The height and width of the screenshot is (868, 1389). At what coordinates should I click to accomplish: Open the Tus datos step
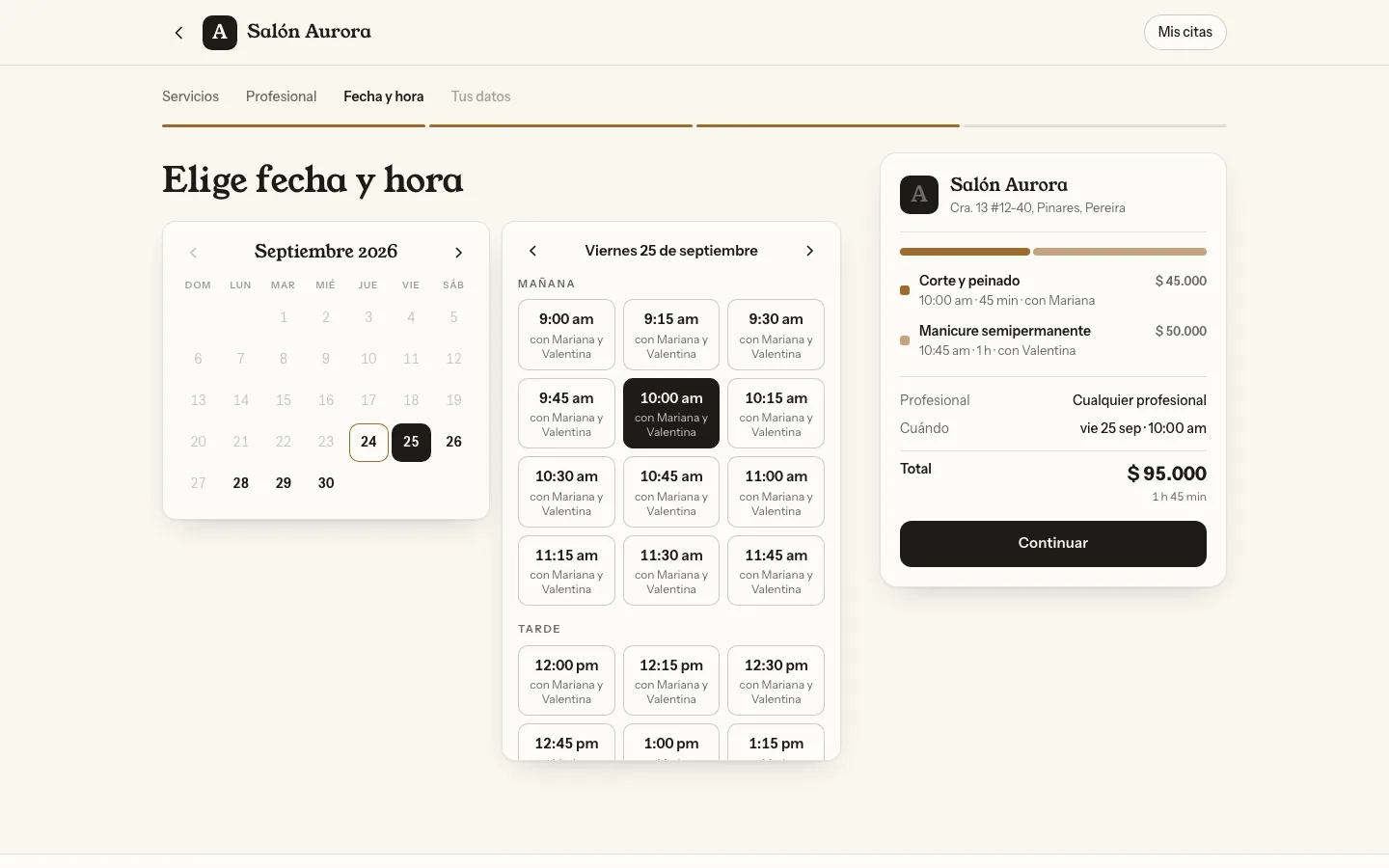[481, 96]
